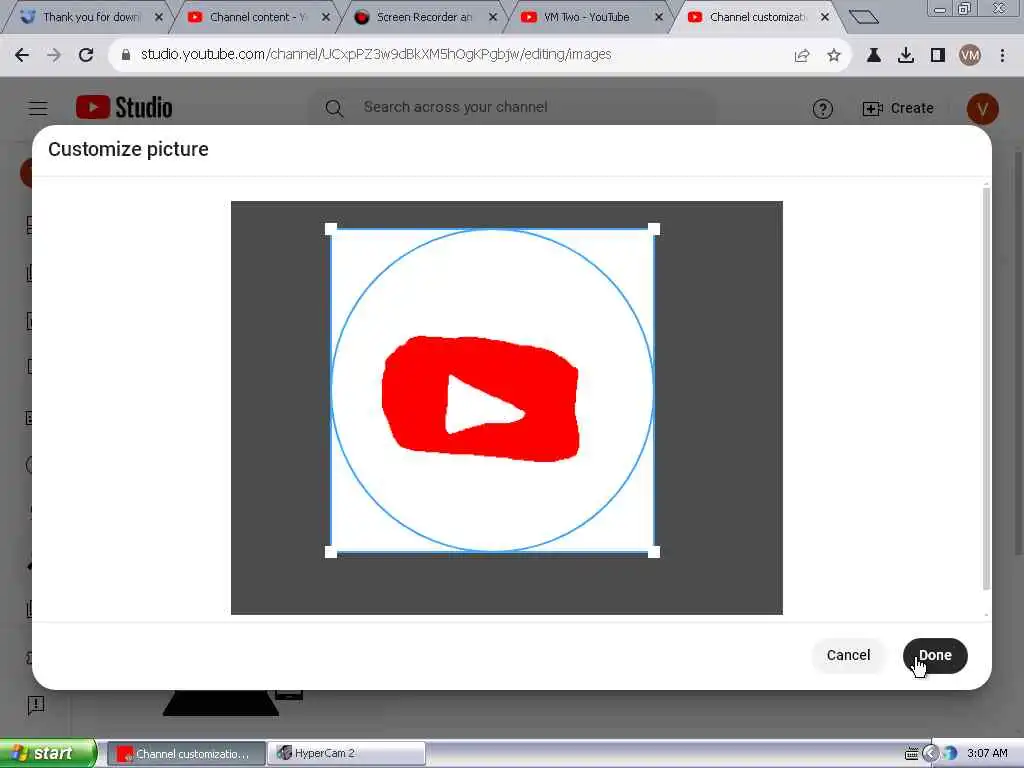Image resolution: width=1024 pixels, height=768 pixels.
Task: Click the top-right crop handle
Action: [654, 229]
